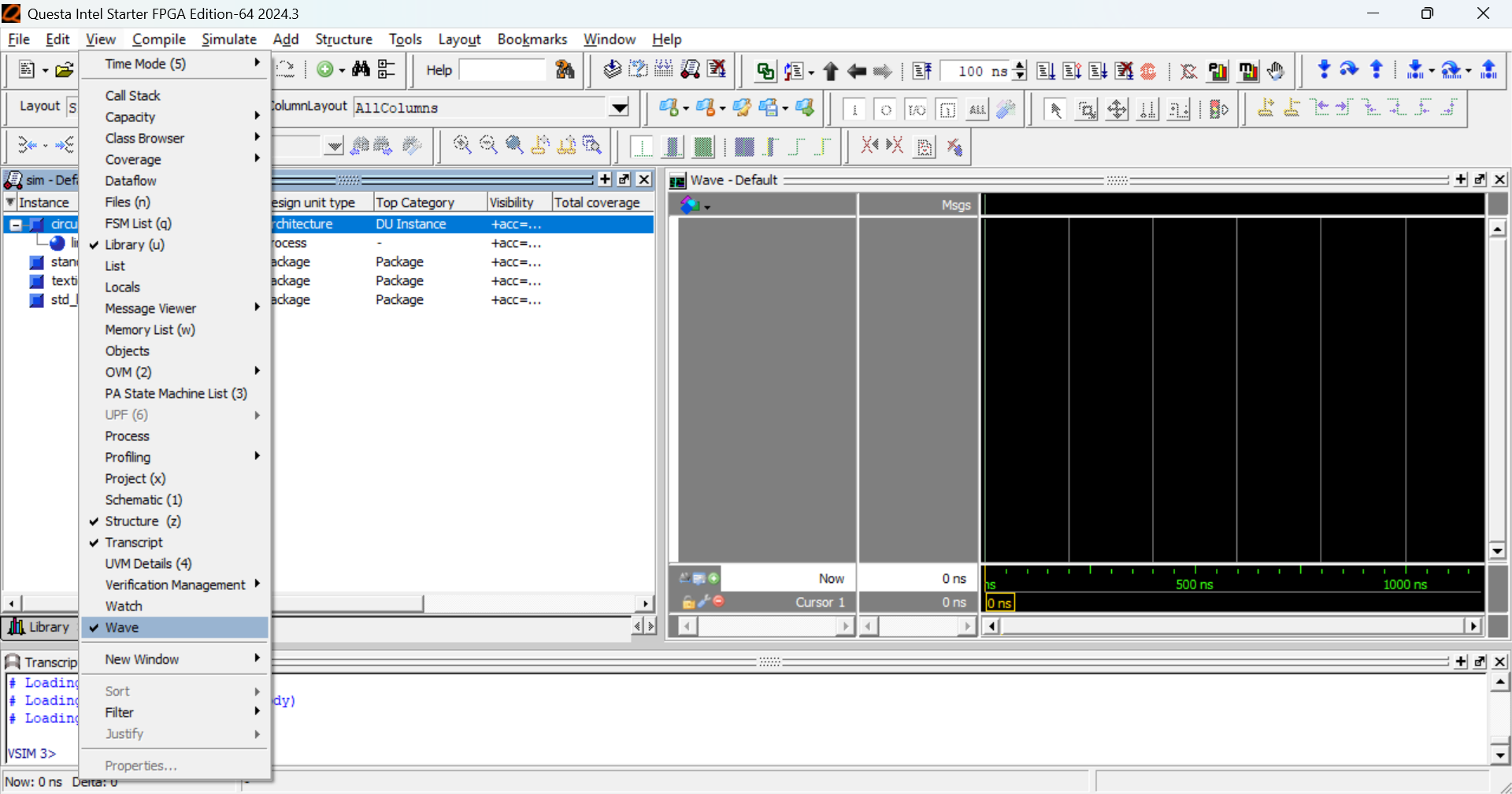This screenshot has height=794, width=1512.
Task: Click the open folder icon in the toolbar
Action: tap(65, 70)
